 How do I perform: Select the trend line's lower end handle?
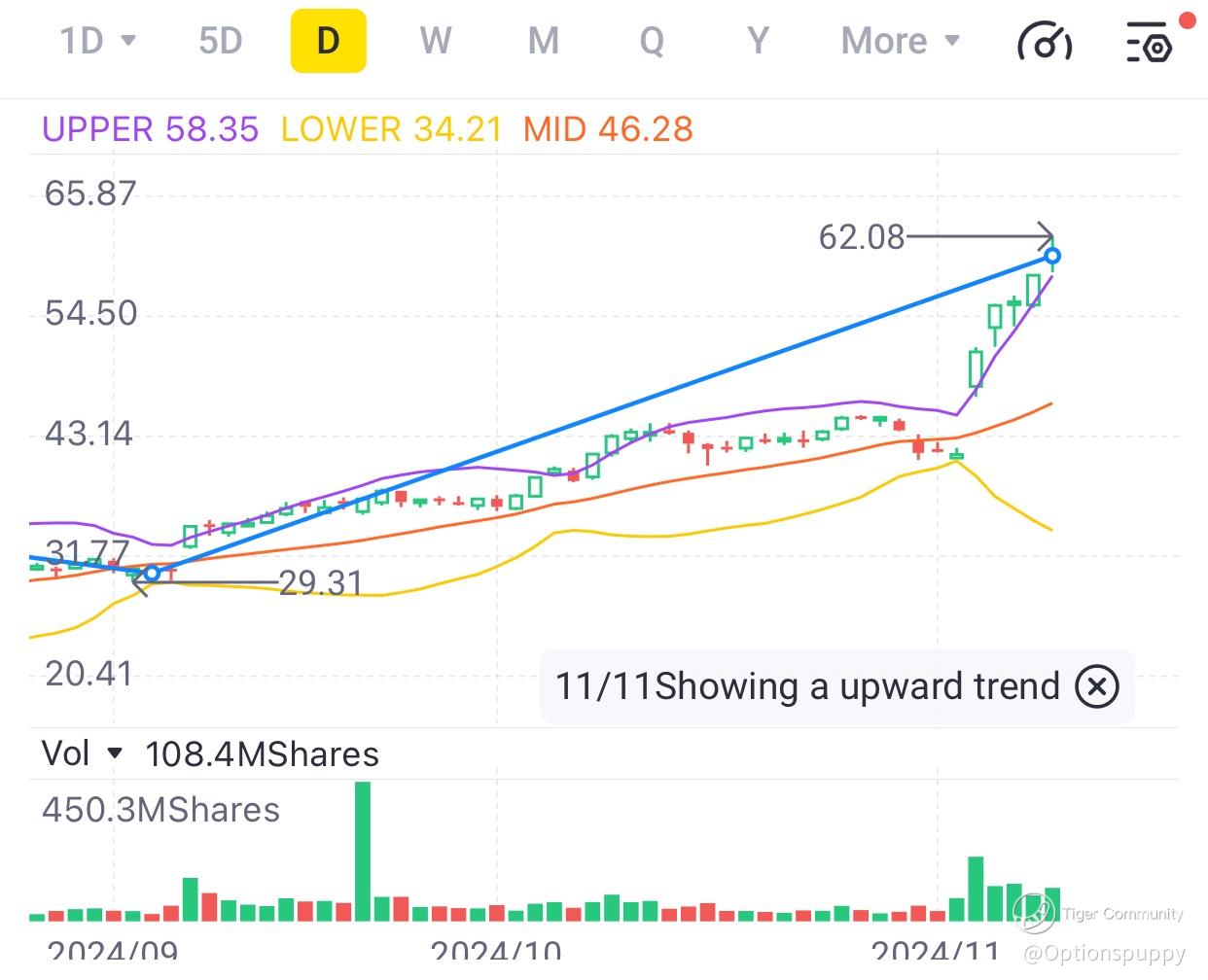[151, 573]
